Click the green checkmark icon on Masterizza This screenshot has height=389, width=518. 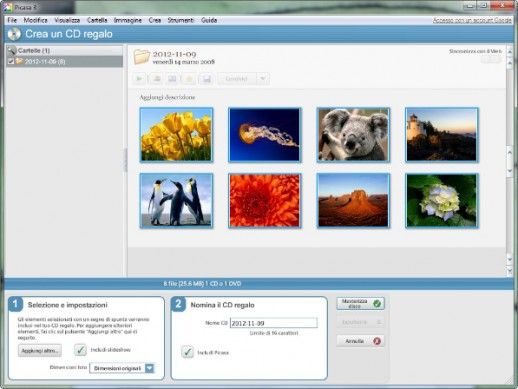377,304
